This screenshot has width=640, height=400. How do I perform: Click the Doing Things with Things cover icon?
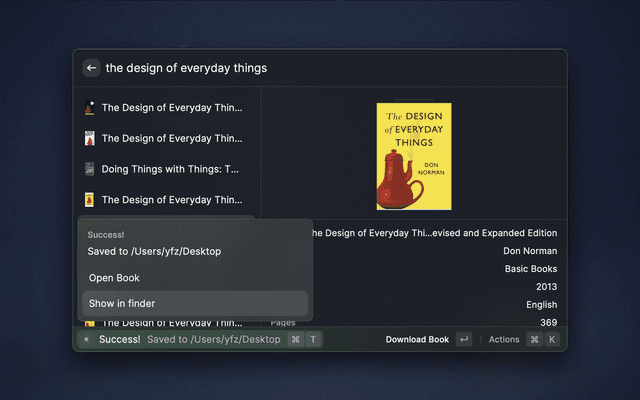point(89,169)
